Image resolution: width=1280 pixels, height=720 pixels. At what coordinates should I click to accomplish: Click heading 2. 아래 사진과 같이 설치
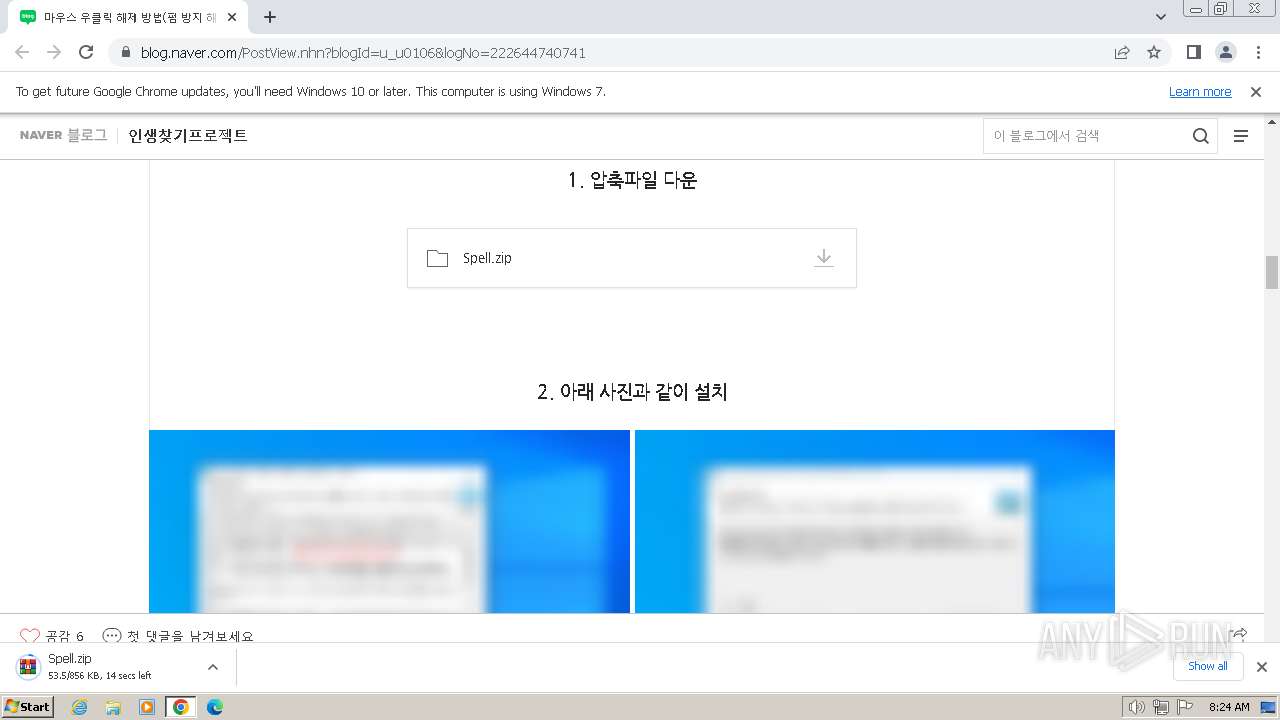coord(632,392)
